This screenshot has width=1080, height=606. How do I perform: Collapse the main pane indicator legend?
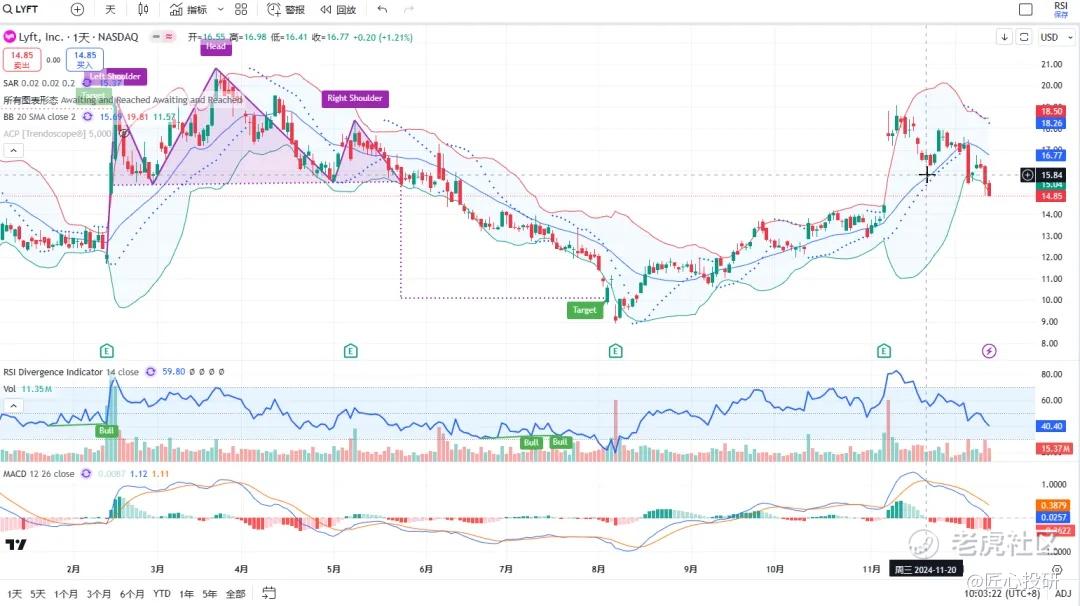13,150
